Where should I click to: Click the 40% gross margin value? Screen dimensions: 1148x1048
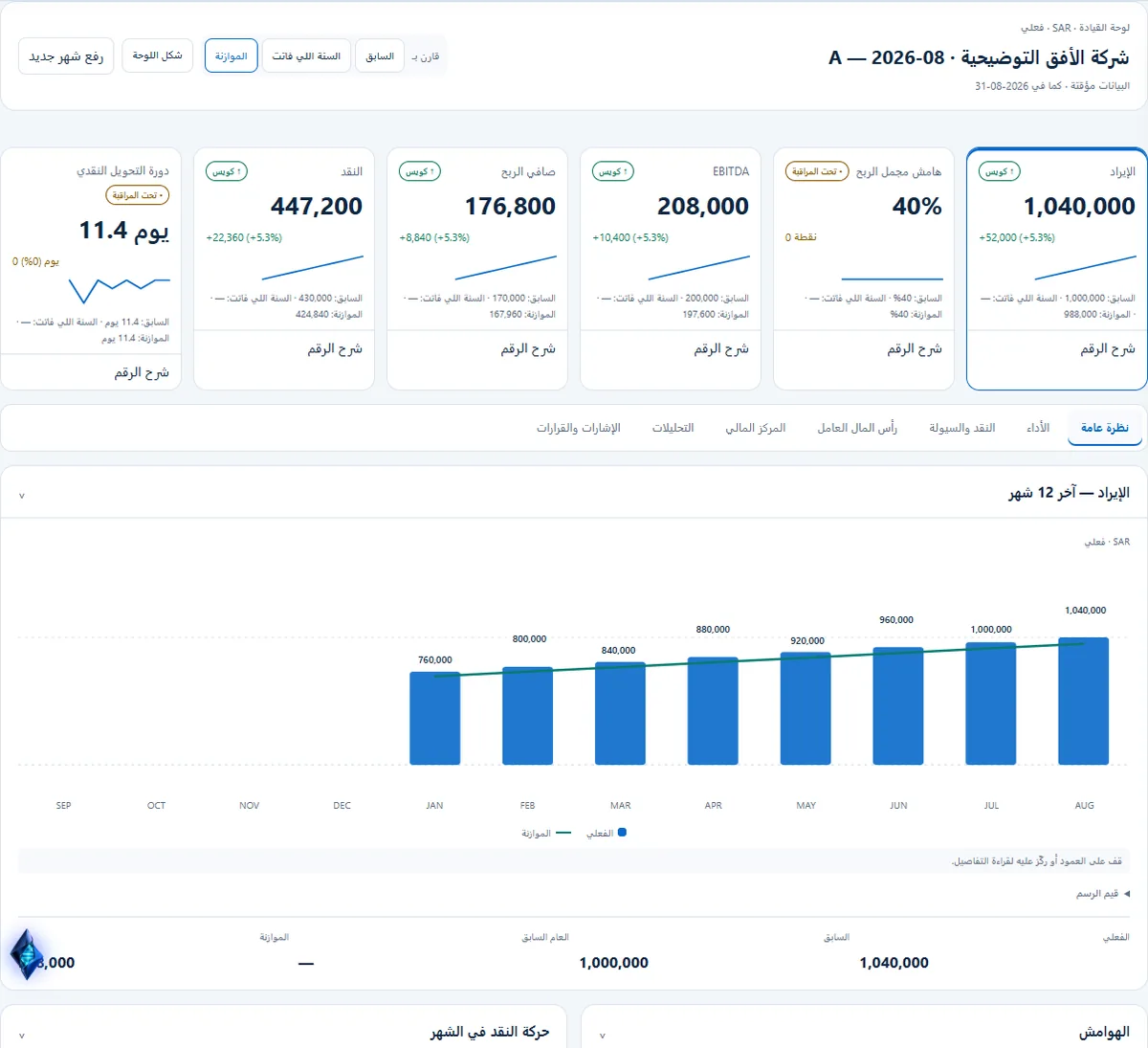click(917, 206)
